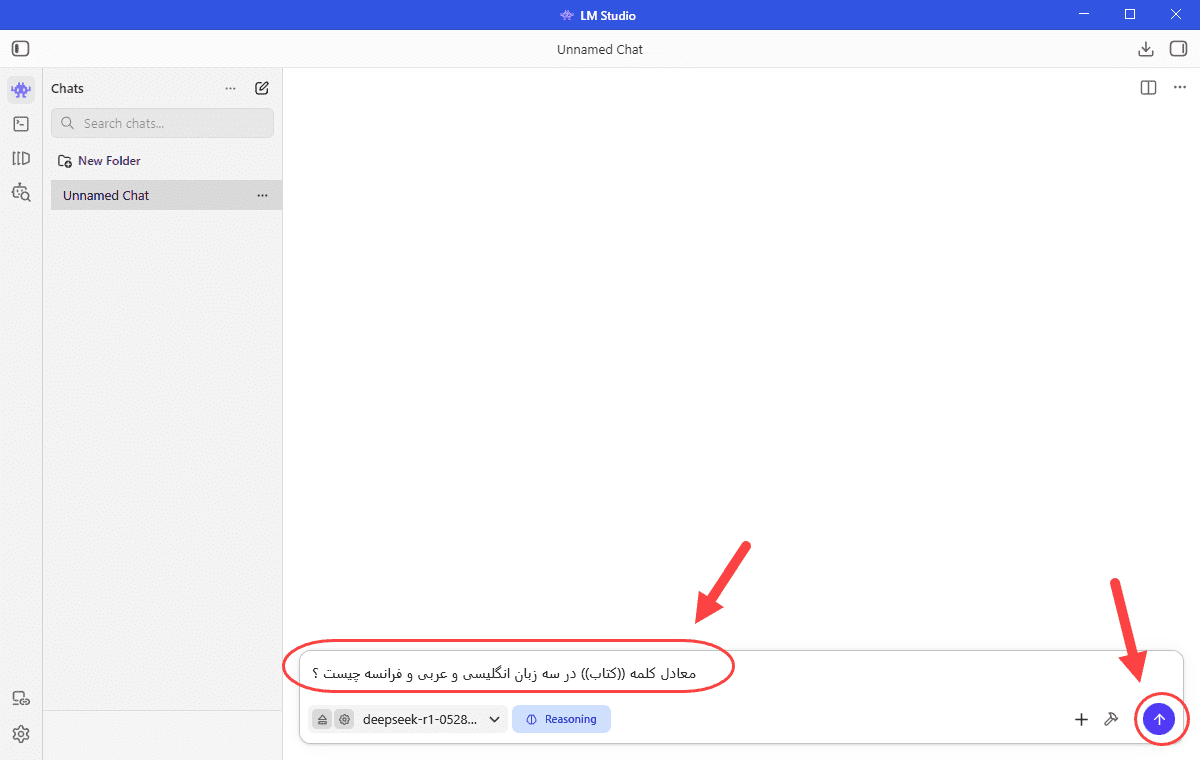Image resolution: width=1200 pixels, height=760 pixels.
Task: Open model settings gear beside deepseek
Action: click(344, 719)
